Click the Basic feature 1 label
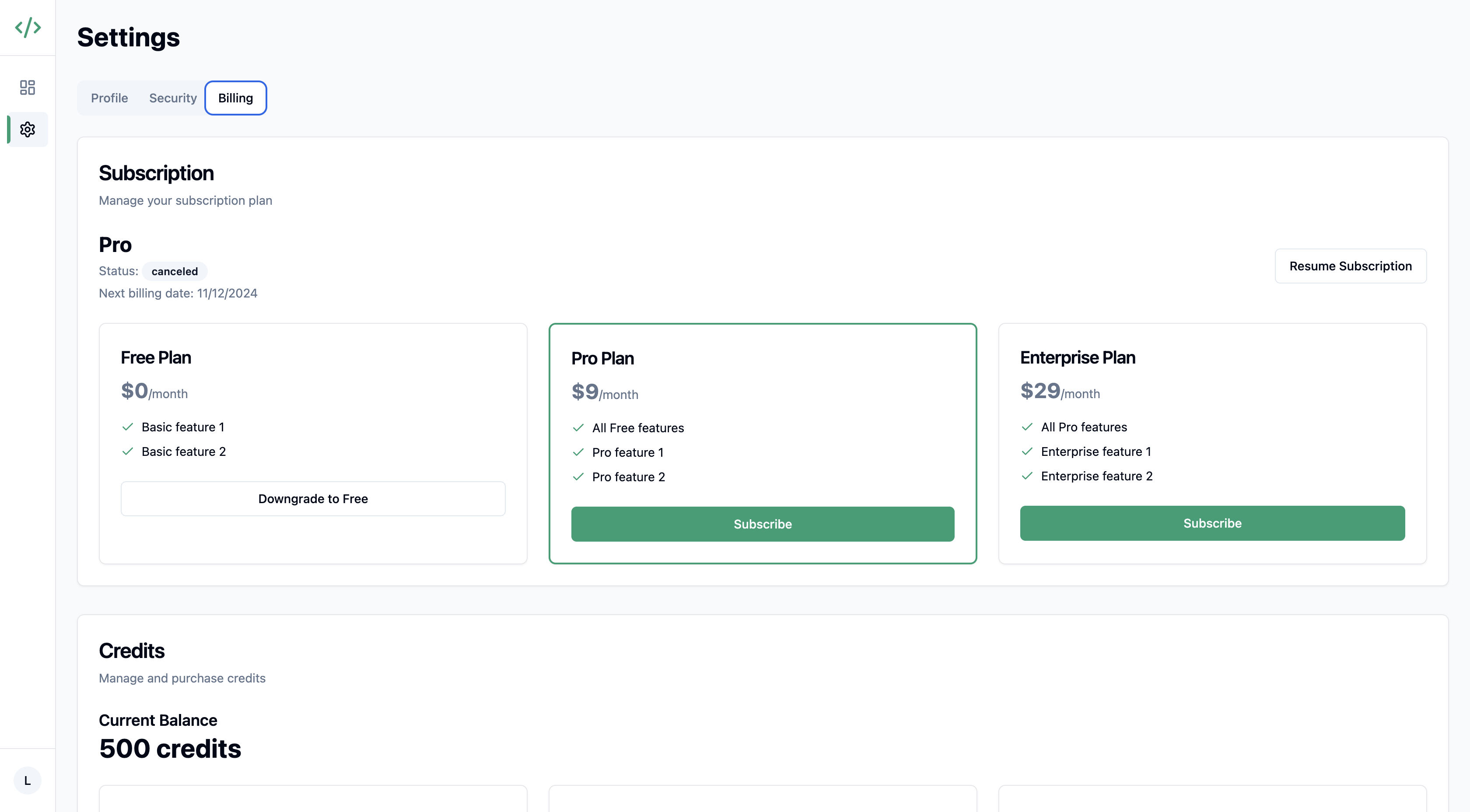Viewport: 1470px width, 812px height. click(x=183, y=427)
